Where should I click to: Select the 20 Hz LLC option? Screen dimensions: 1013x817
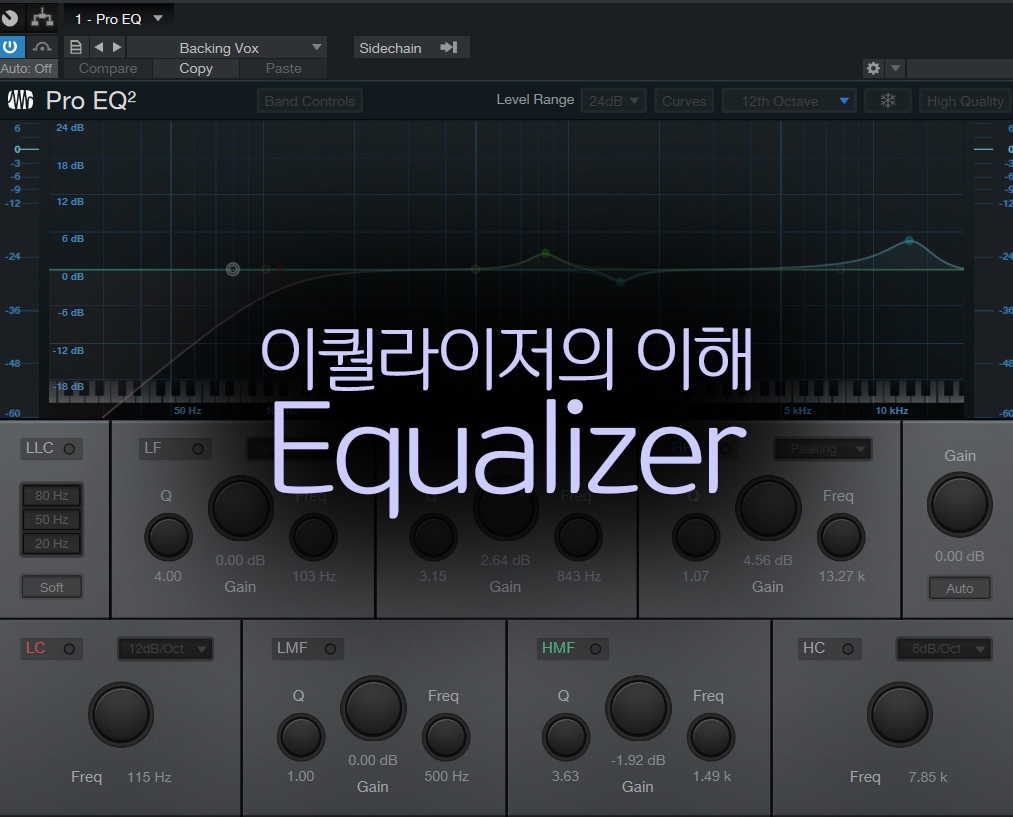pos(52,543)
